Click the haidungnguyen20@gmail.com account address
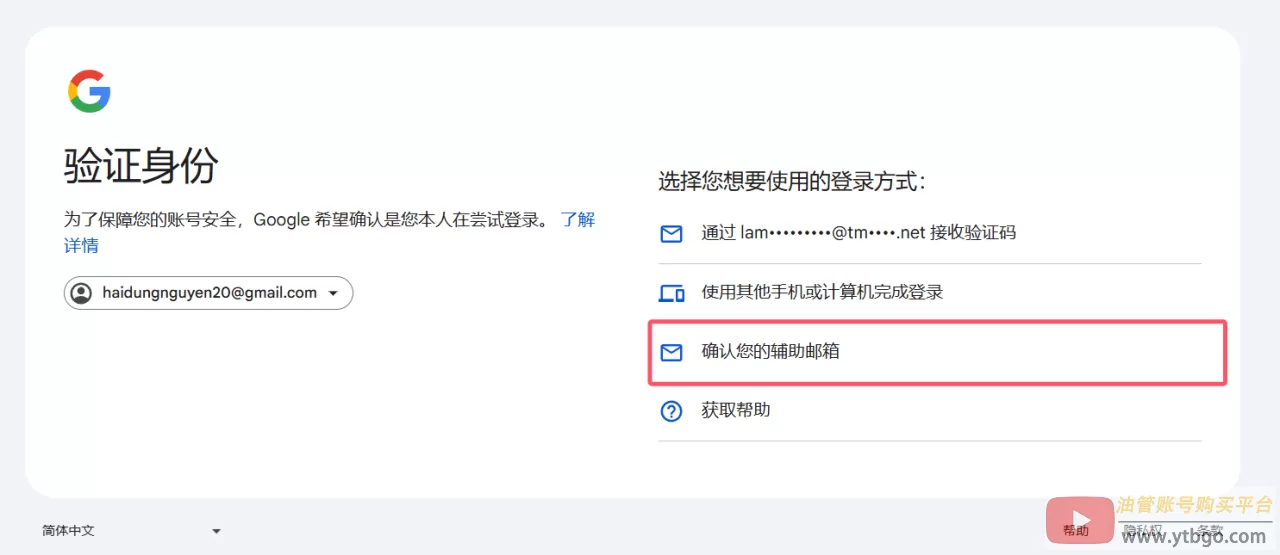The height and width of the screenshot is (555, 1280). (x=209, y=293)
